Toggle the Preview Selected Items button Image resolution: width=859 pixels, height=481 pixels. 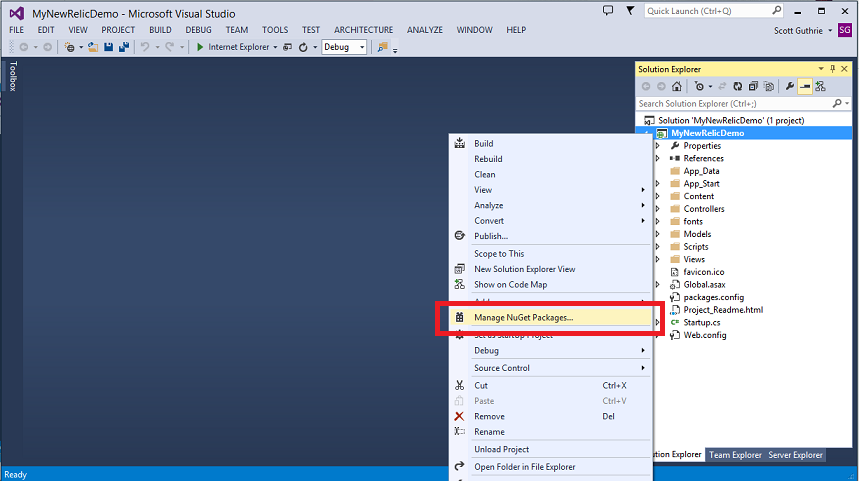point(805,87)
